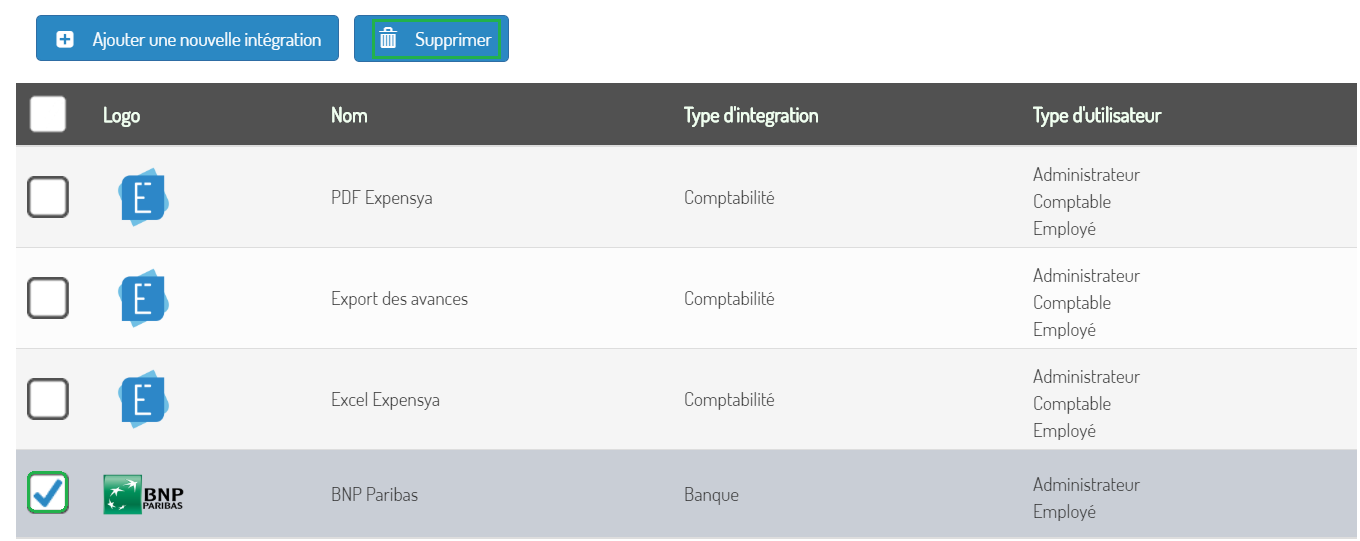Tick the select-all checkbox in the table header
Screen dimensions: 1360x541
pyautogui.click(x=48, y=114)
